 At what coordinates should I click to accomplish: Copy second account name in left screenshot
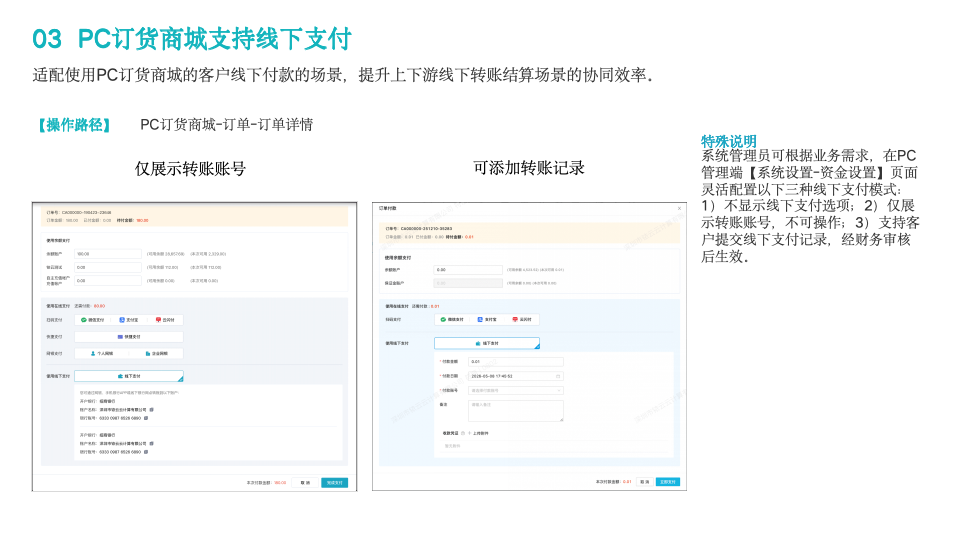(152, 443)
